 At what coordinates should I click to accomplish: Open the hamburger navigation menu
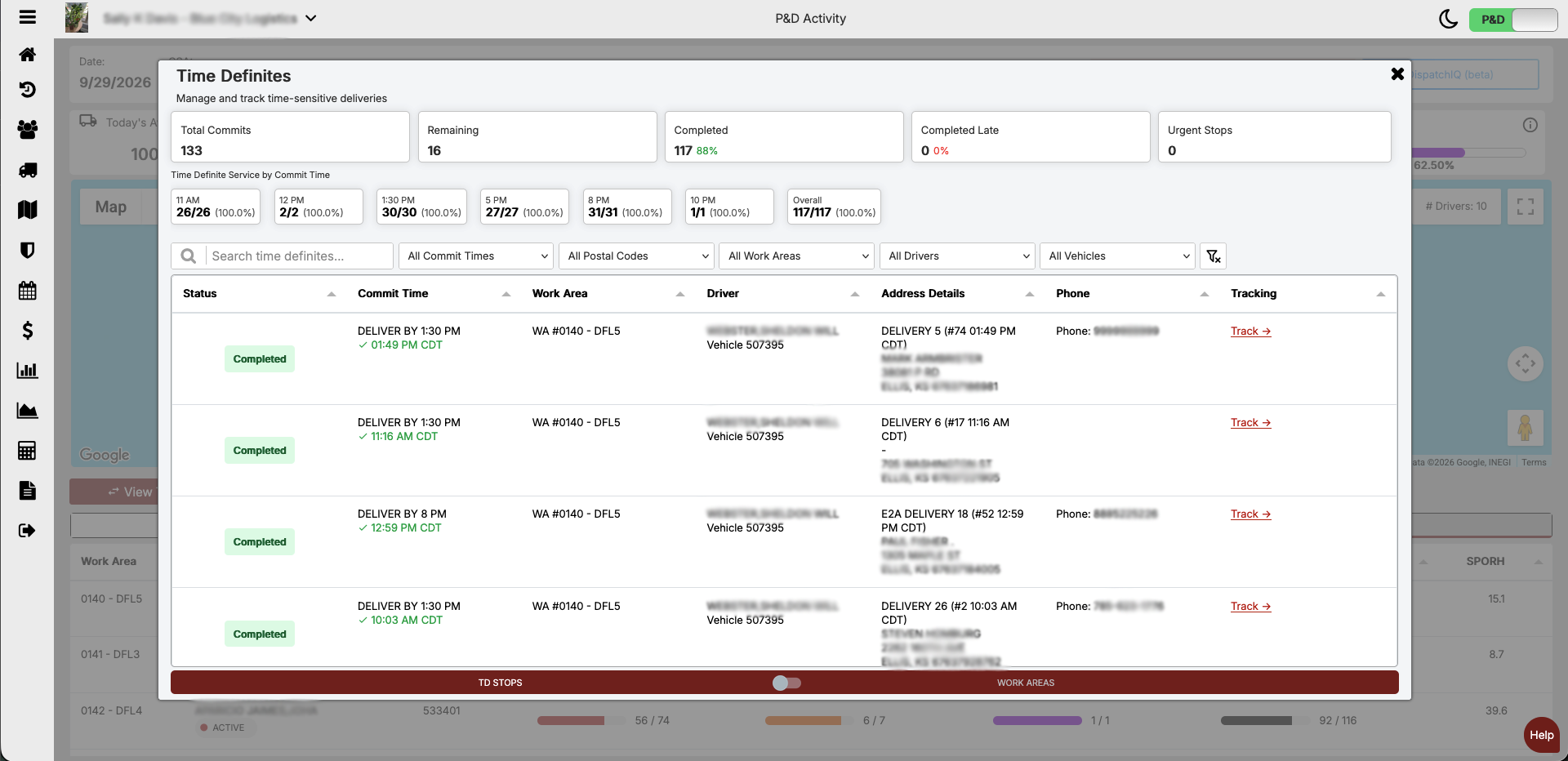(x=27, y=17)
